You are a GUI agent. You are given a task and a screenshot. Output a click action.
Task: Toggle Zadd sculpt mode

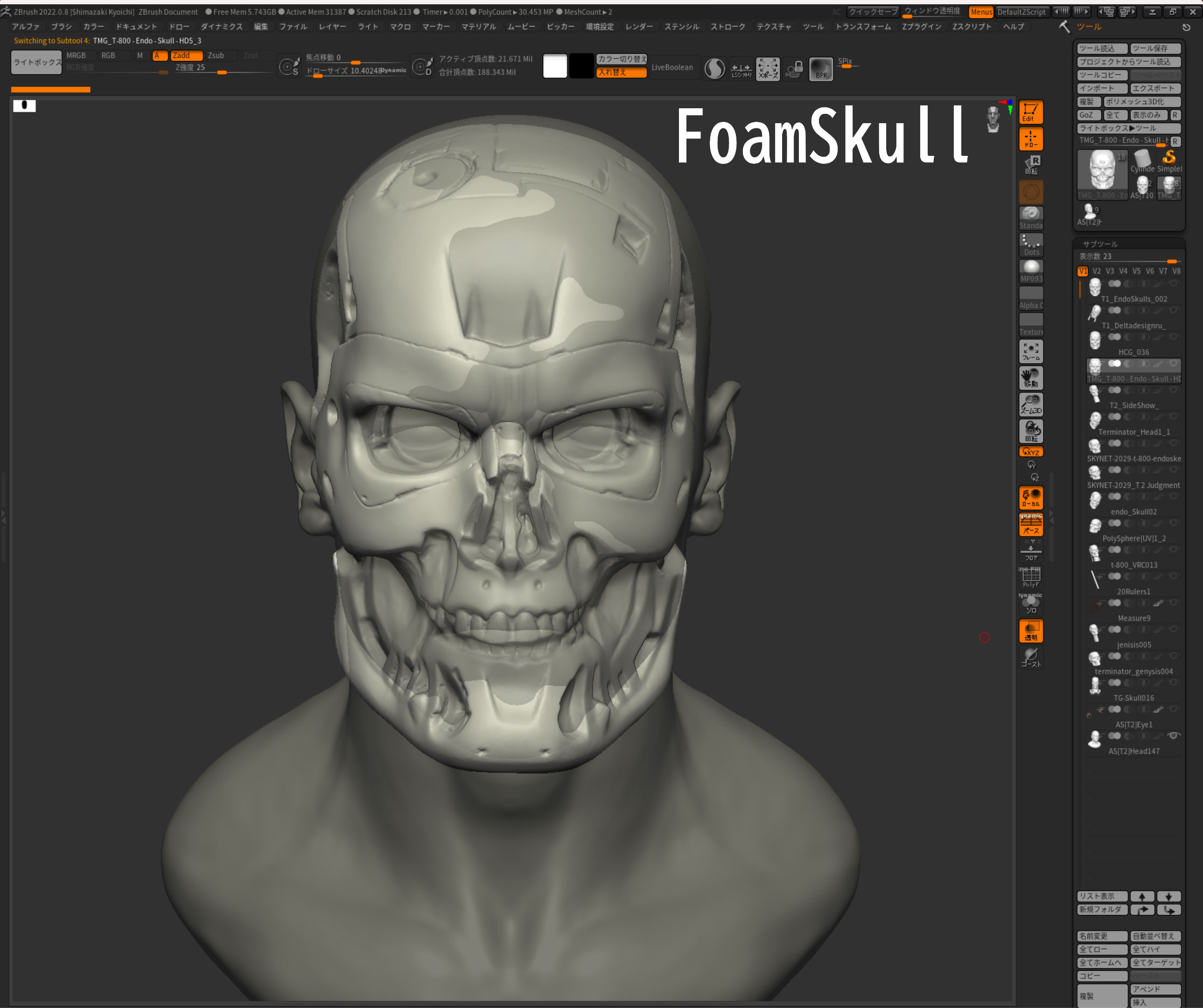[x=186, y=56]
